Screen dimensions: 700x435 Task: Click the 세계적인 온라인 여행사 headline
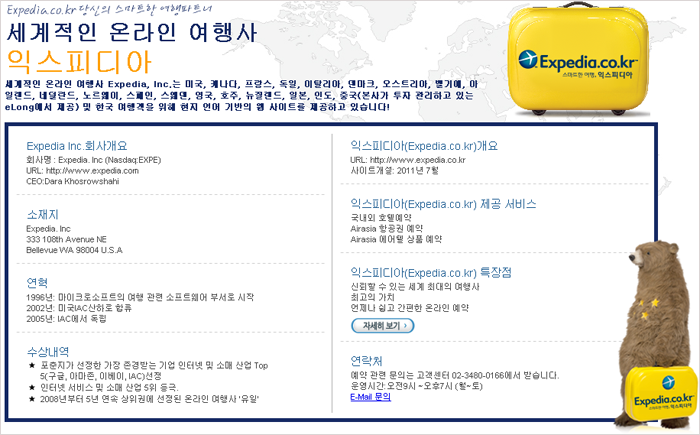point(132,32)
